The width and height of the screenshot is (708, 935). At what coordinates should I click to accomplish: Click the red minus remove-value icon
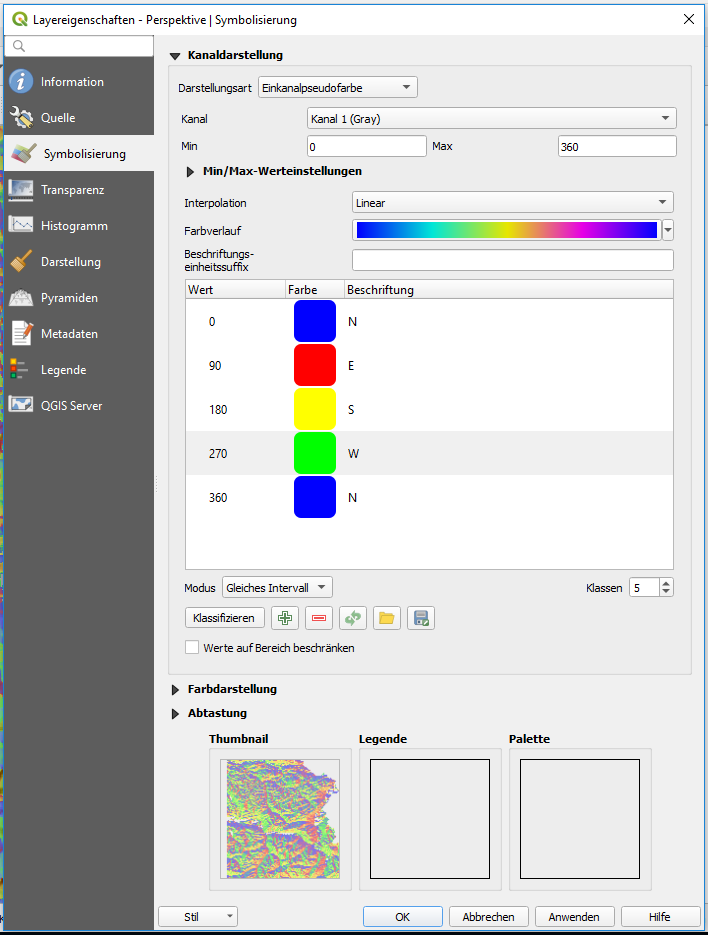[x=319, y=618]
